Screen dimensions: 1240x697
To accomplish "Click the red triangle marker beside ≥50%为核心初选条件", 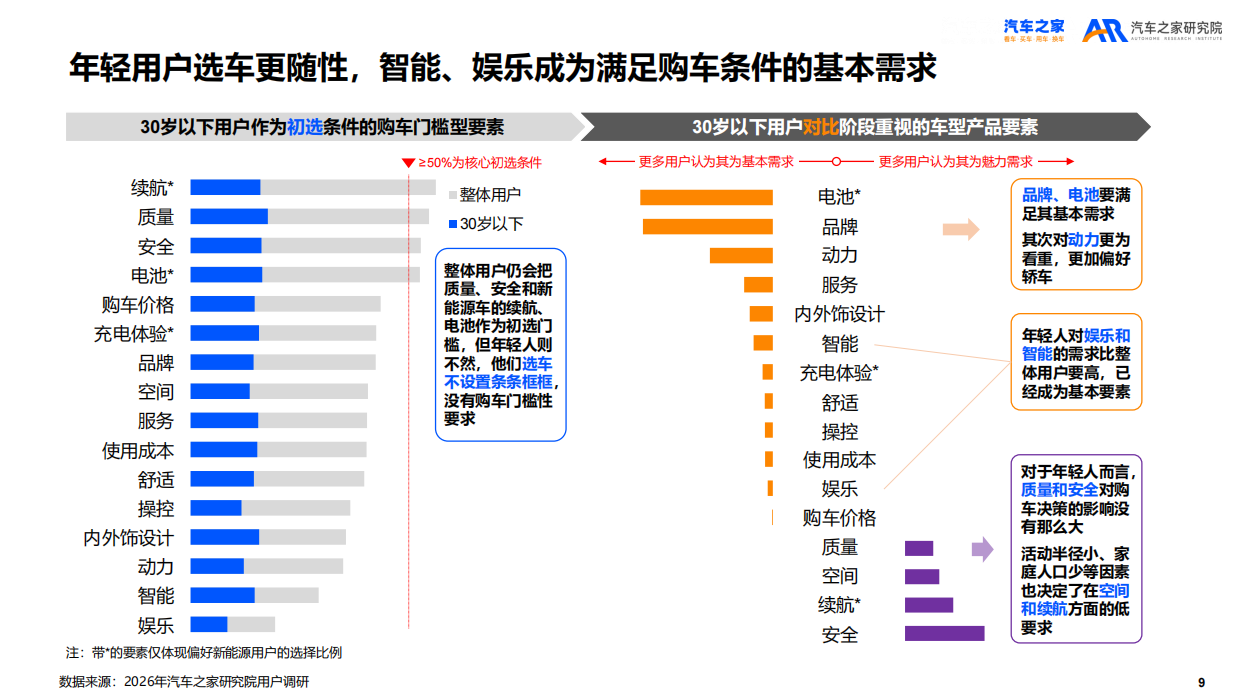I will point(408,160).
